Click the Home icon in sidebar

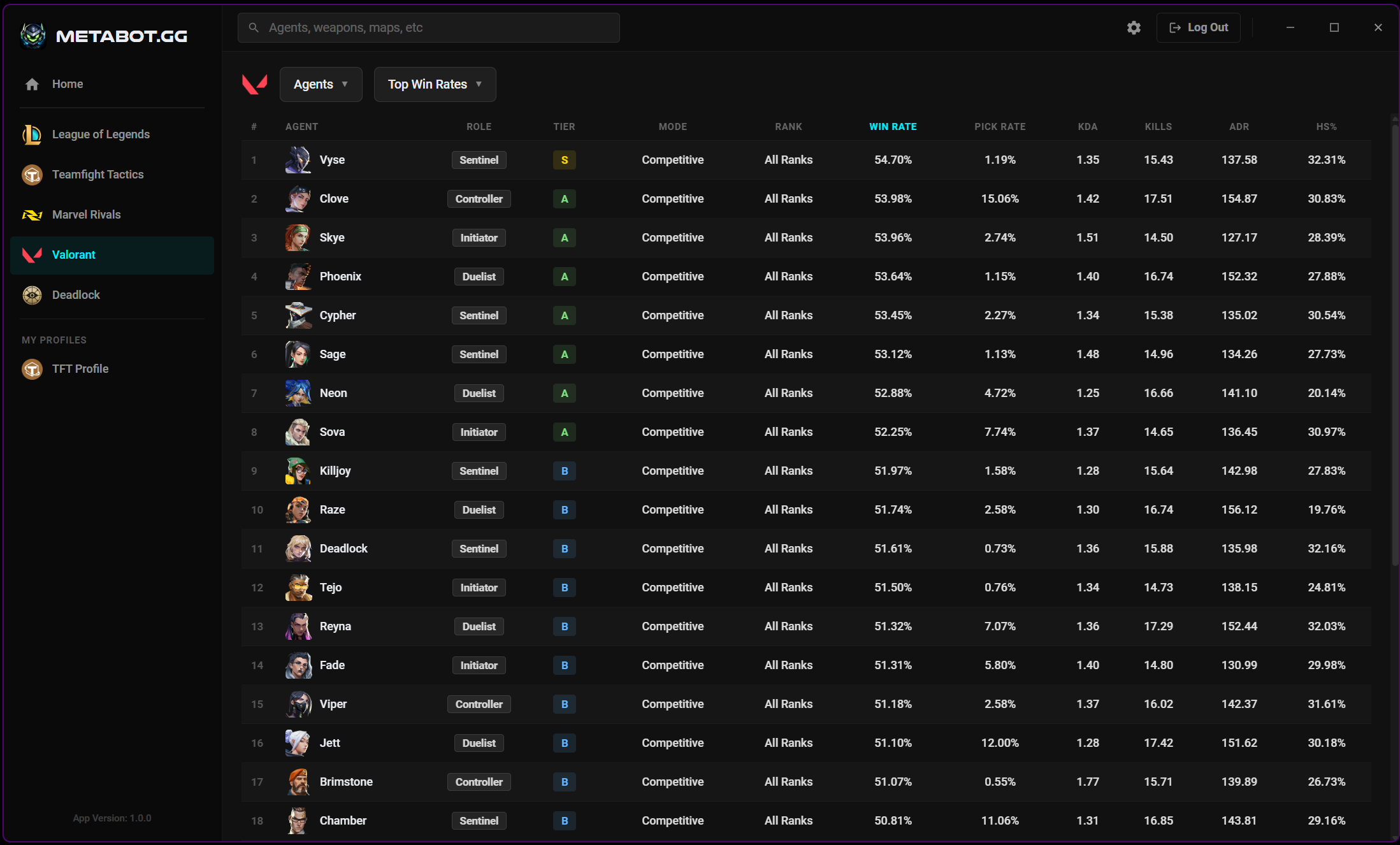coord(32,84)
